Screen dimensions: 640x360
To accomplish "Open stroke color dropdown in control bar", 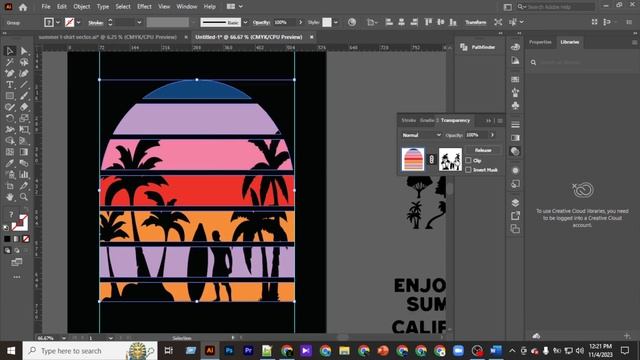I will [x=79, y=22].
